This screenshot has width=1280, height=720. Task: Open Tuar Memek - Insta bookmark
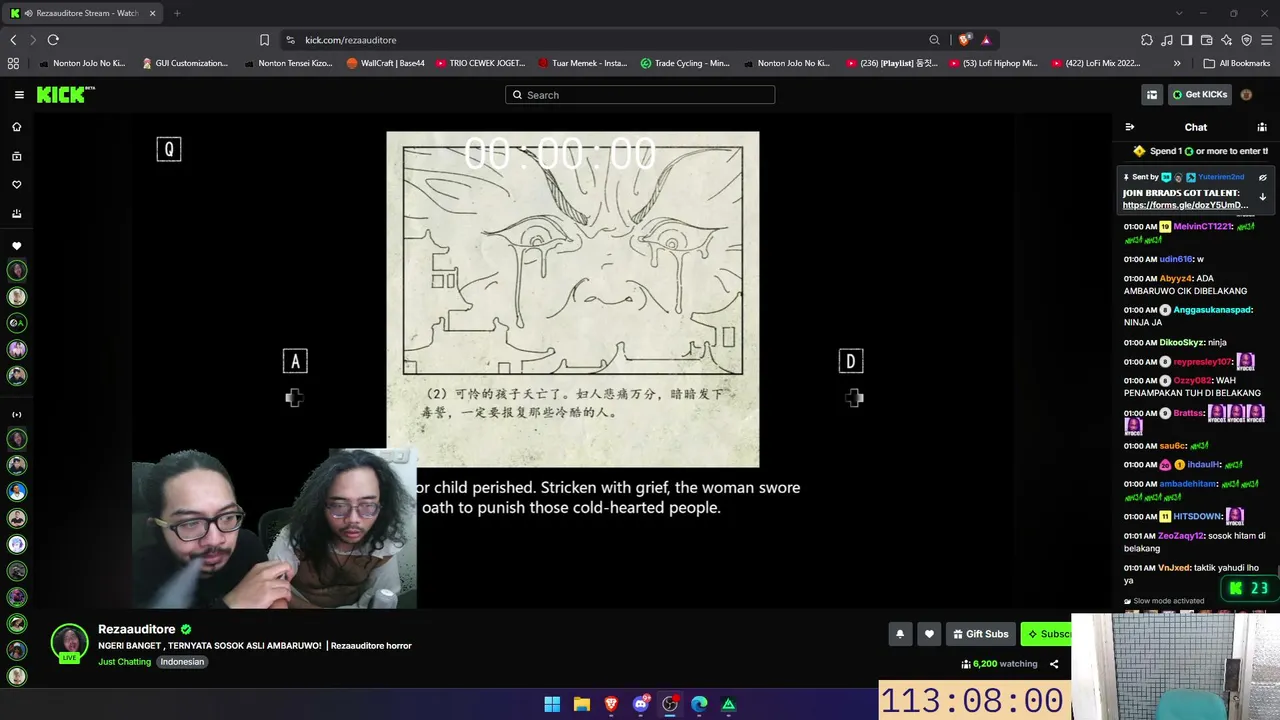(x=583, y=63)
